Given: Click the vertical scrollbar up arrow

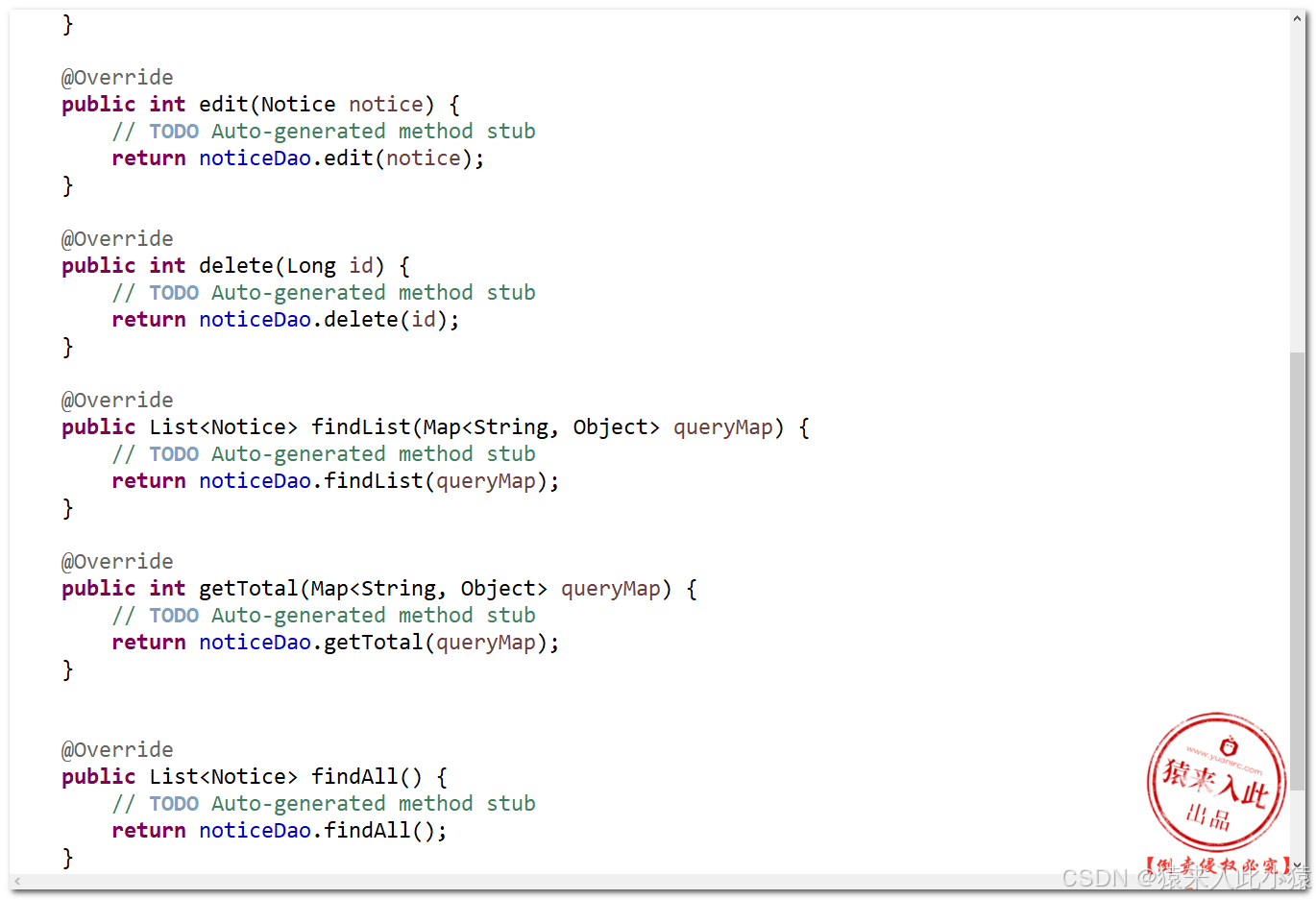Looking at the screenshot, I should (x=1298, y=18).
